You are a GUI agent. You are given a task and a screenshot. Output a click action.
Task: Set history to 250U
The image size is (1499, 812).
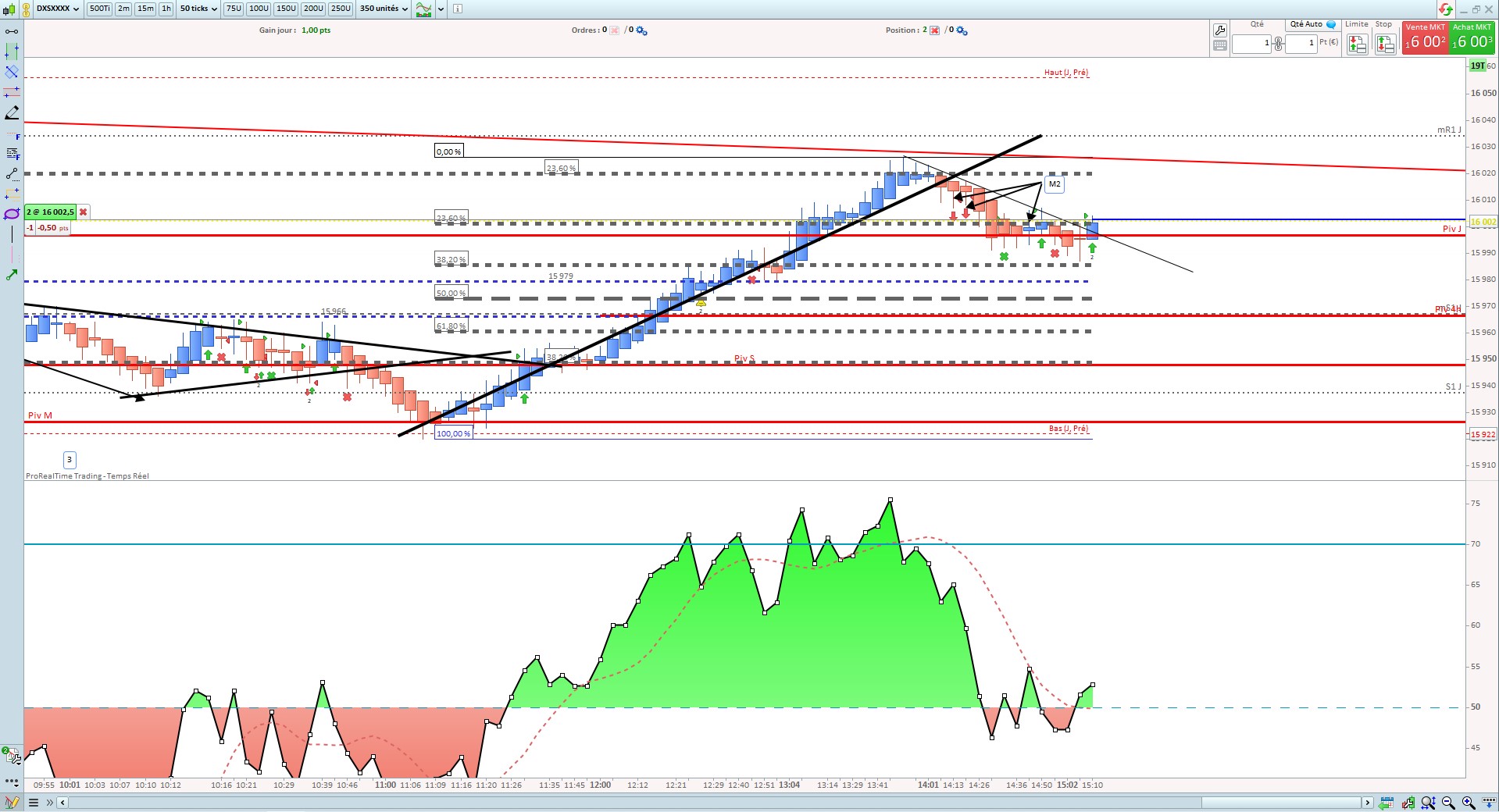tap(341, 9)
